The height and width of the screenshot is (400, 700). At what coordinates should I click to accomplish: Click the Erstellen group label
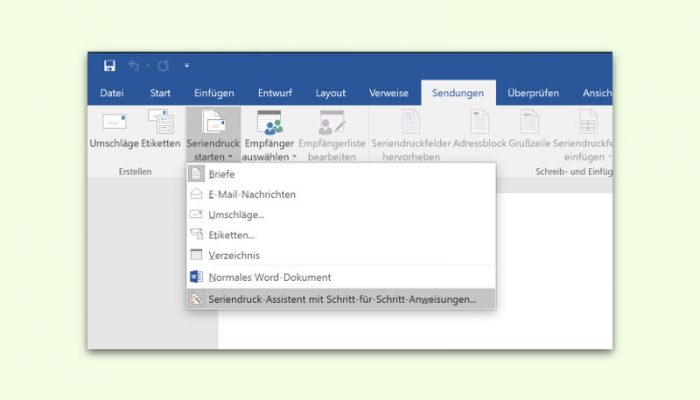point(135,171)
